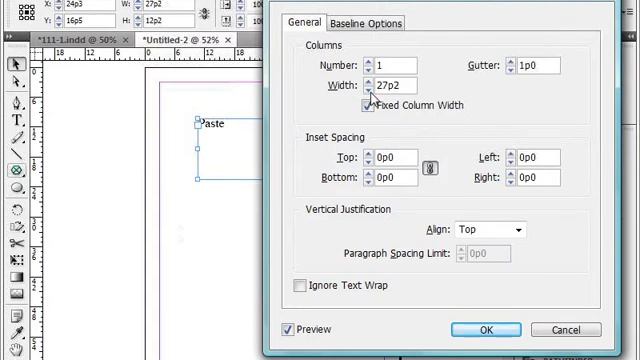Screen dimensions: 640x360
Task: Select the Scissors tool
Action: [x=16, y=243]
